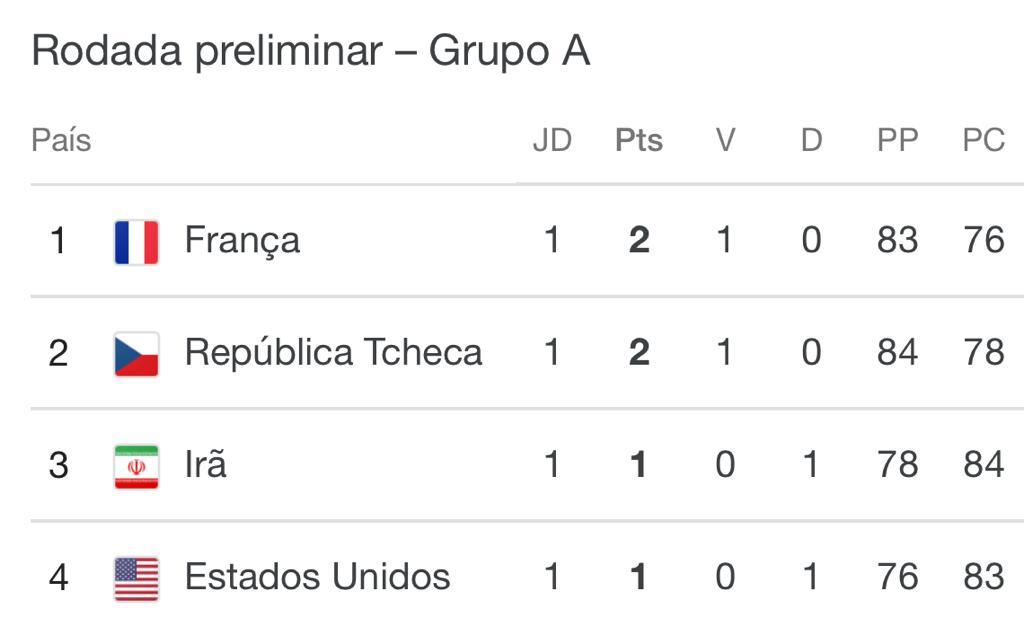This screenshot has height=627, width=1024.
Task: Click the V column header
Action: click(725, 140)
